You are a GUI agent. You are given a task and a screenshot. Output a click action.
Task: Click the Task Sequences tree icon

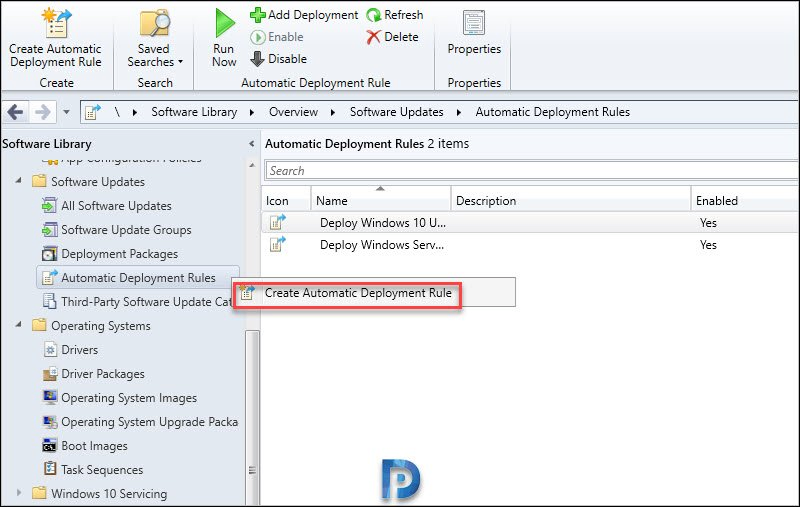click(x=49, y=468)
